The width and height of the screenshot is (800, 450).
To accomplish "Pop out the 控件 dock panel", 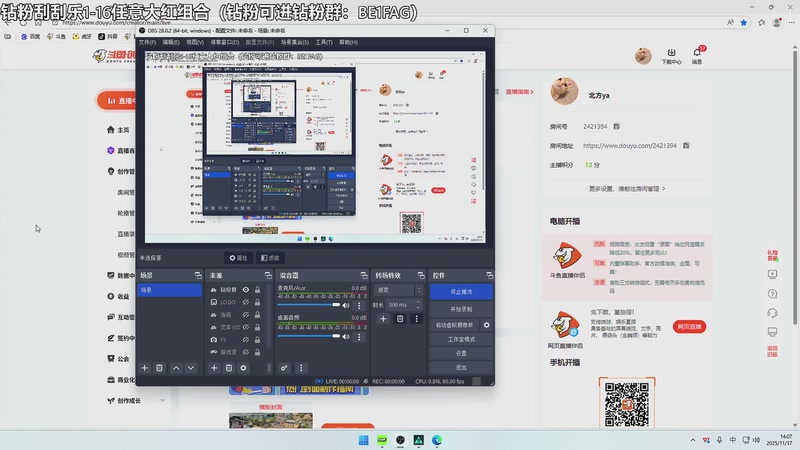I will coord(489,276).
